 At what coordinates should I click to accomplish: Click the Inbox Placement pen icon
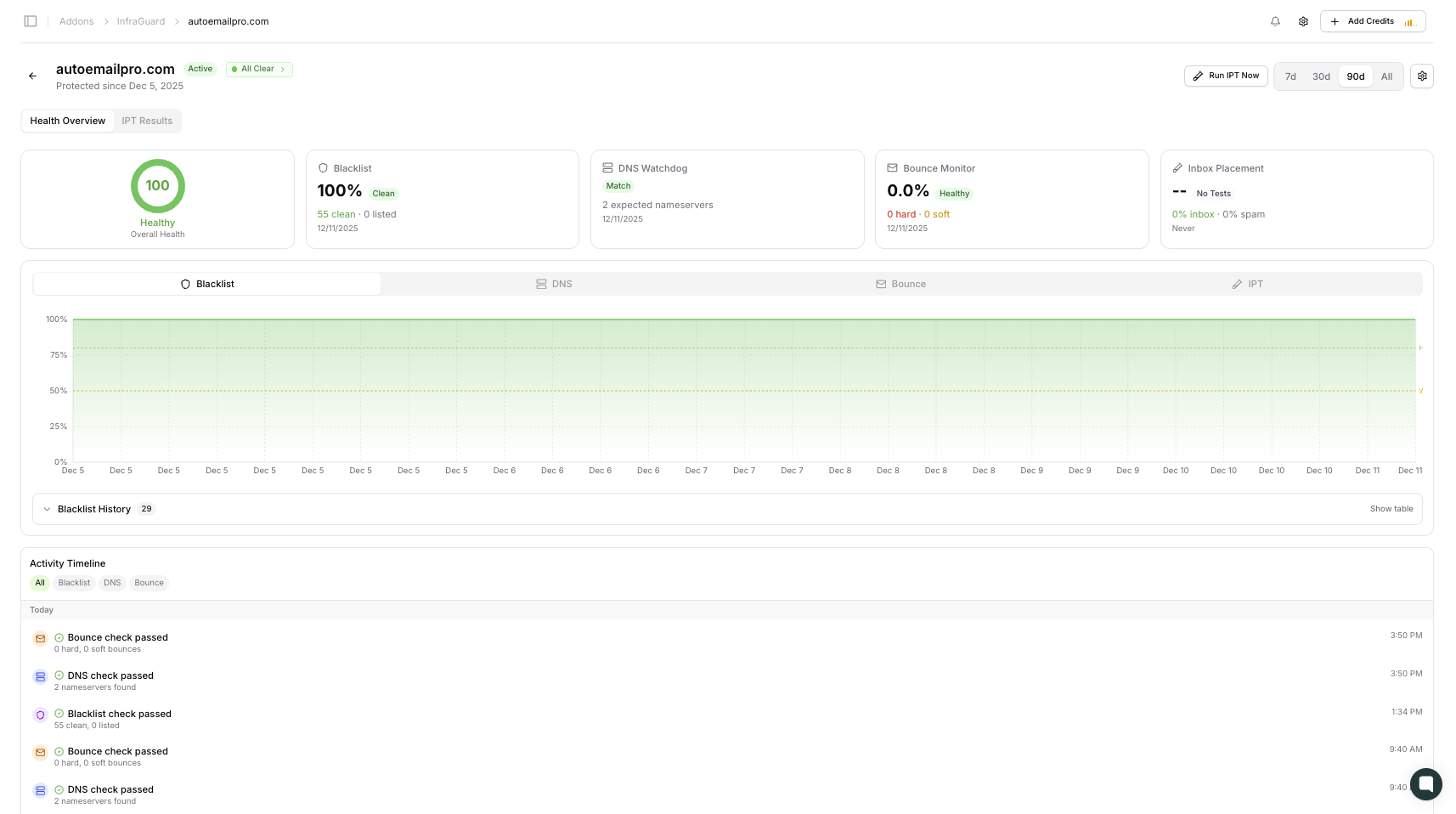click(1177, 168)
